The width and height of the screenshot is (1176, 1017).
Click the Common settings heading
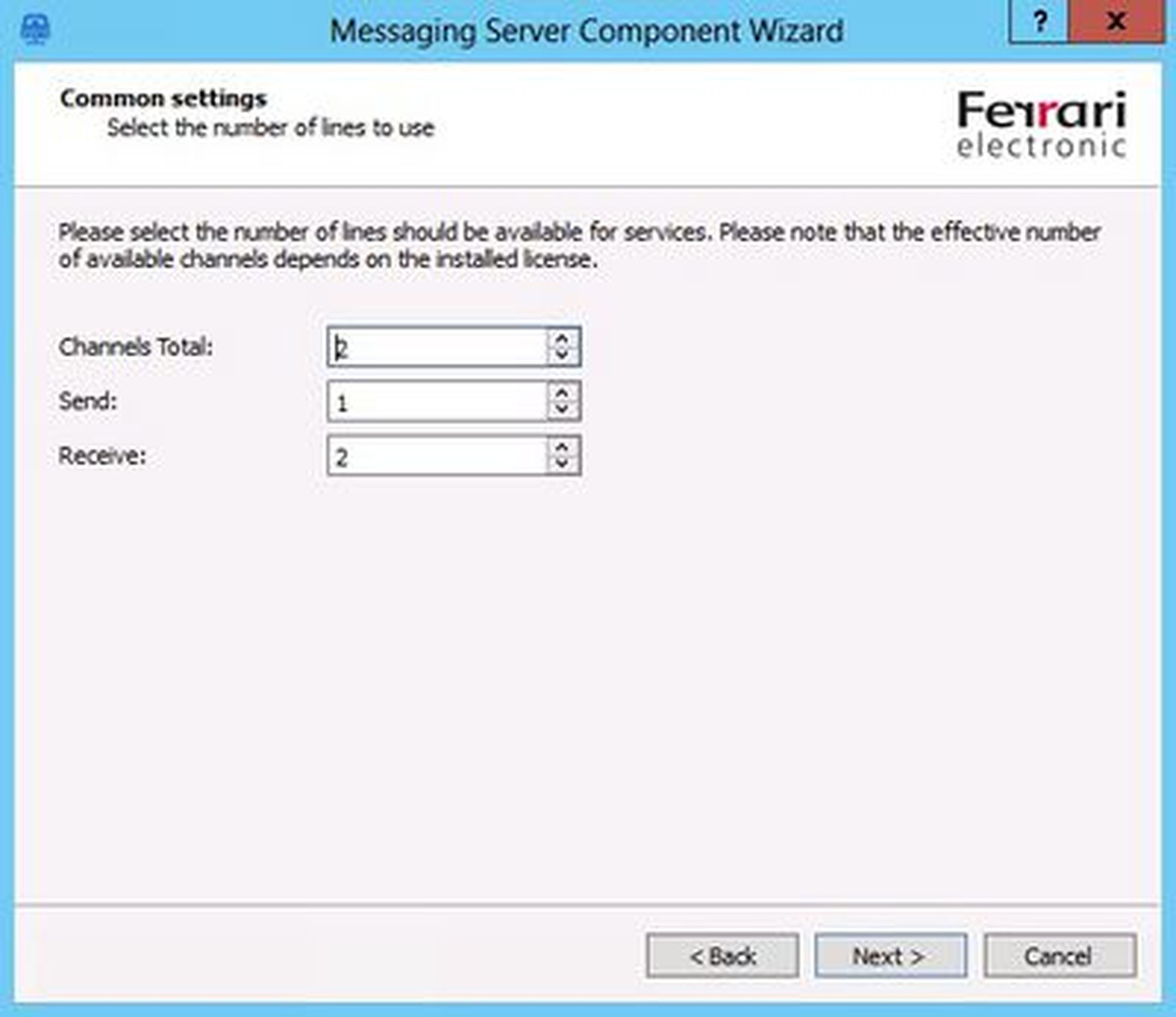tap(163, 99)
